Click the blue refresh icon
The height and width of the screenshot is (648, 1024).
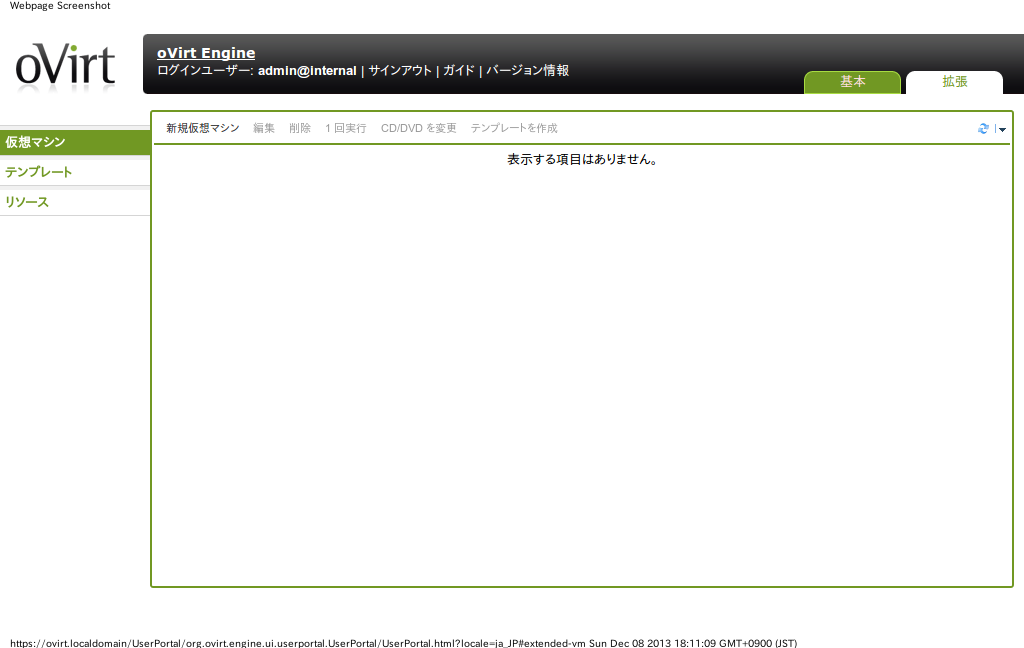coord(983,129)
